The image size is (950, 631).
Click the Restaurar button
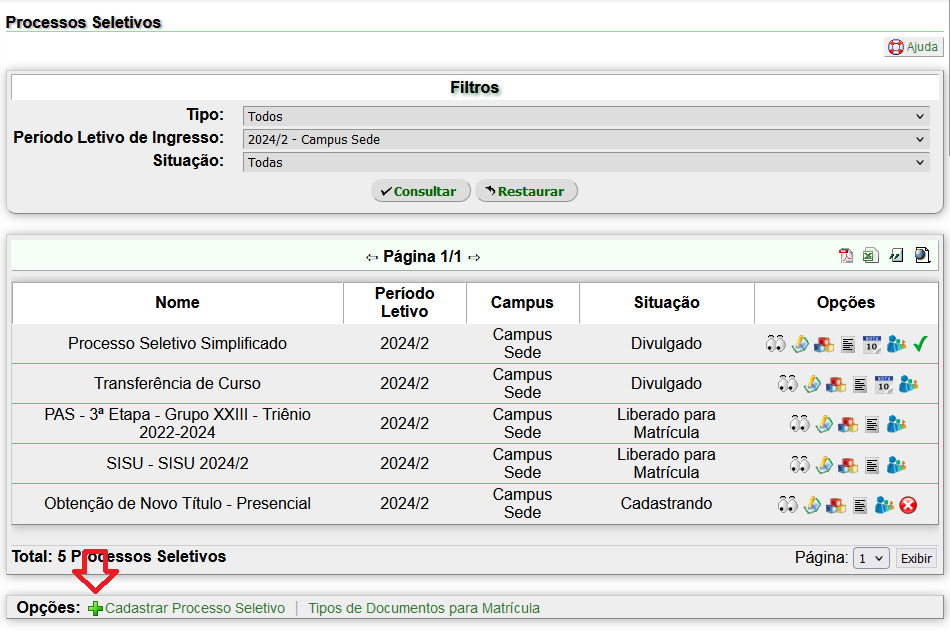click(x=526, y=191)
